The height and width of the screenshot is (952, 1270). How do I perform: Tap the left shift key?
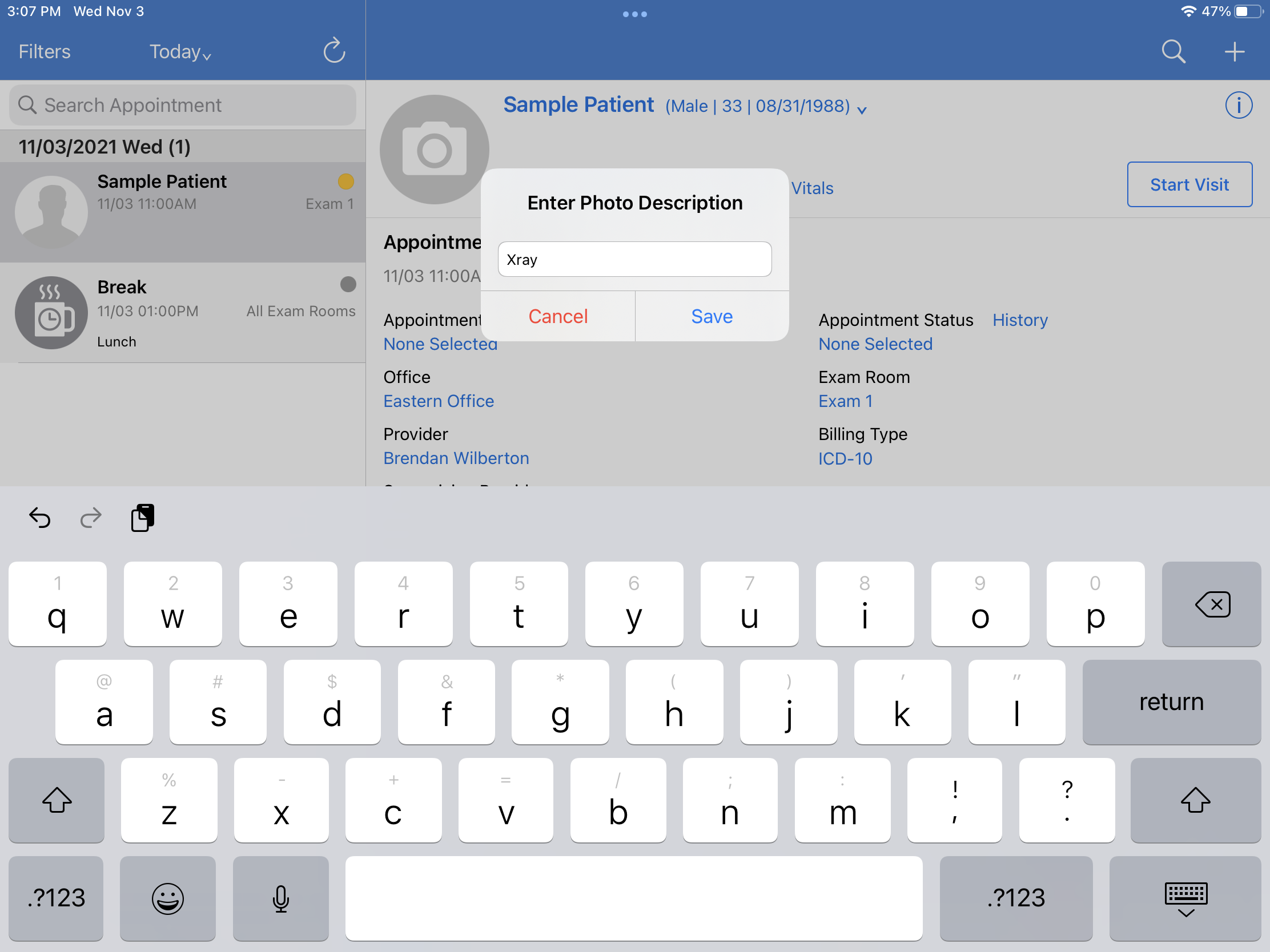click(57, 800)
